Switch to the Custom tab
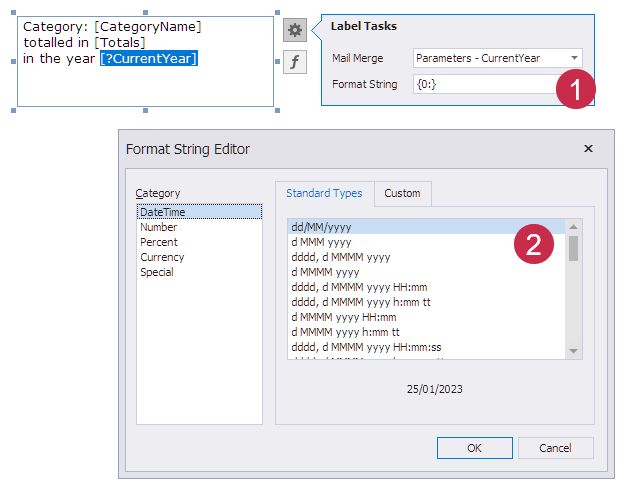 click(402, 193)
